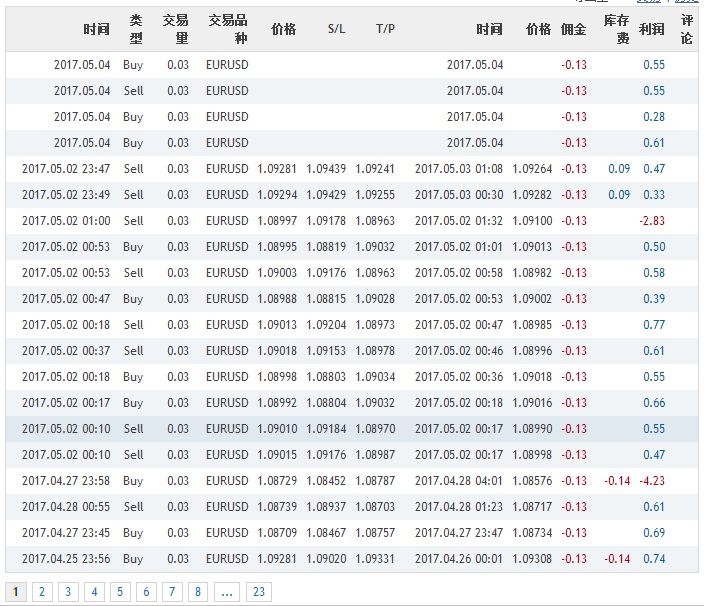Jump to page 6
Screen dimensions: 704x606
point(146,592)
